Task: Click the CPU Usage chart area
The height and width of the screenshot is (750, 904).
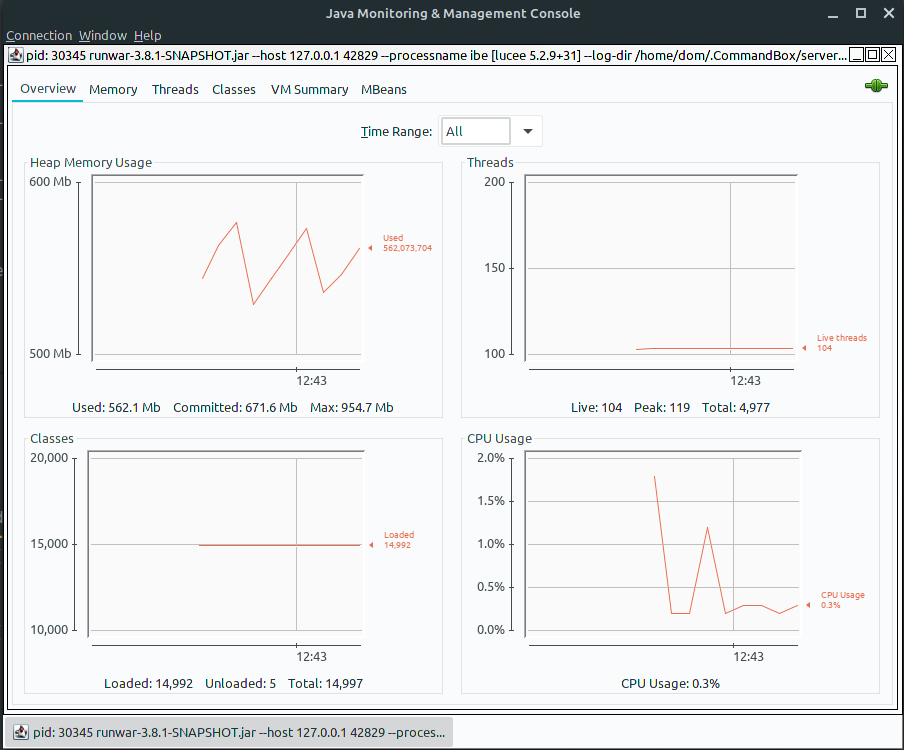Action: [663, 544]
